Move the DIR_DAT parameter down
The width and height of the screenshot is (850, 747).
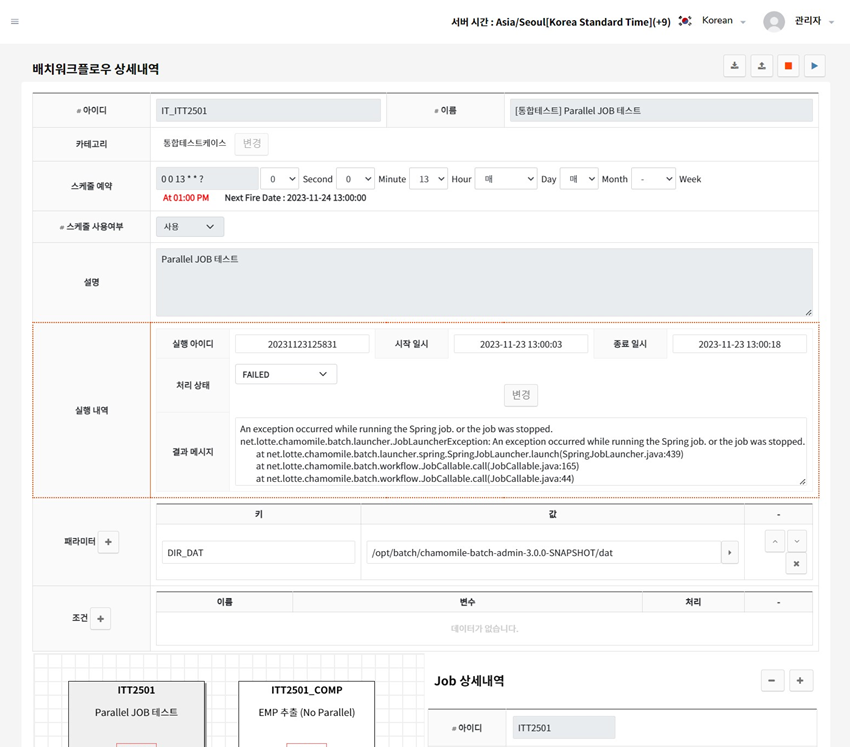coord(796,542)
